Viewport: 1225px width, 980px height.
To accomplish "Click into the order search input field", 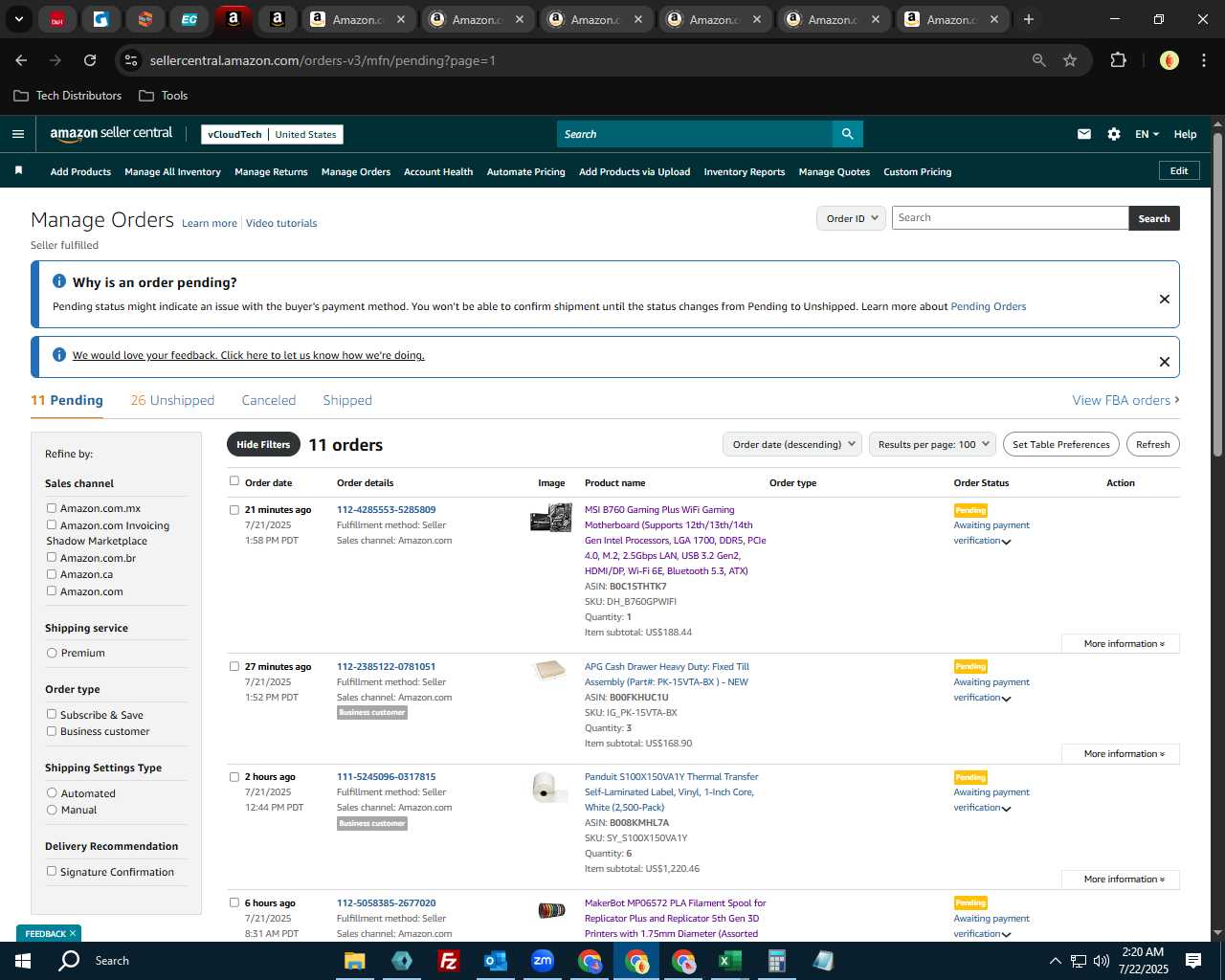I will [1010, 218].
